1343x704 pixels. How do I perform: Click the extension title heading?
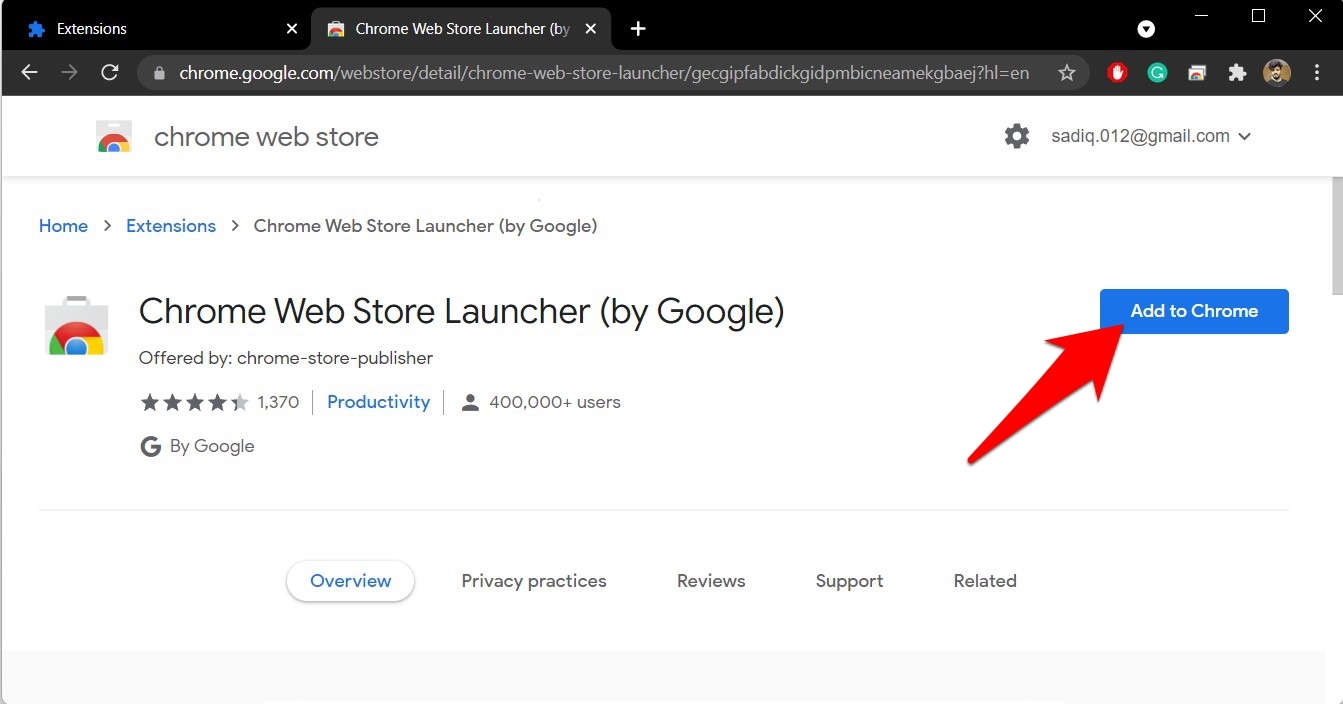pos(461,312)
